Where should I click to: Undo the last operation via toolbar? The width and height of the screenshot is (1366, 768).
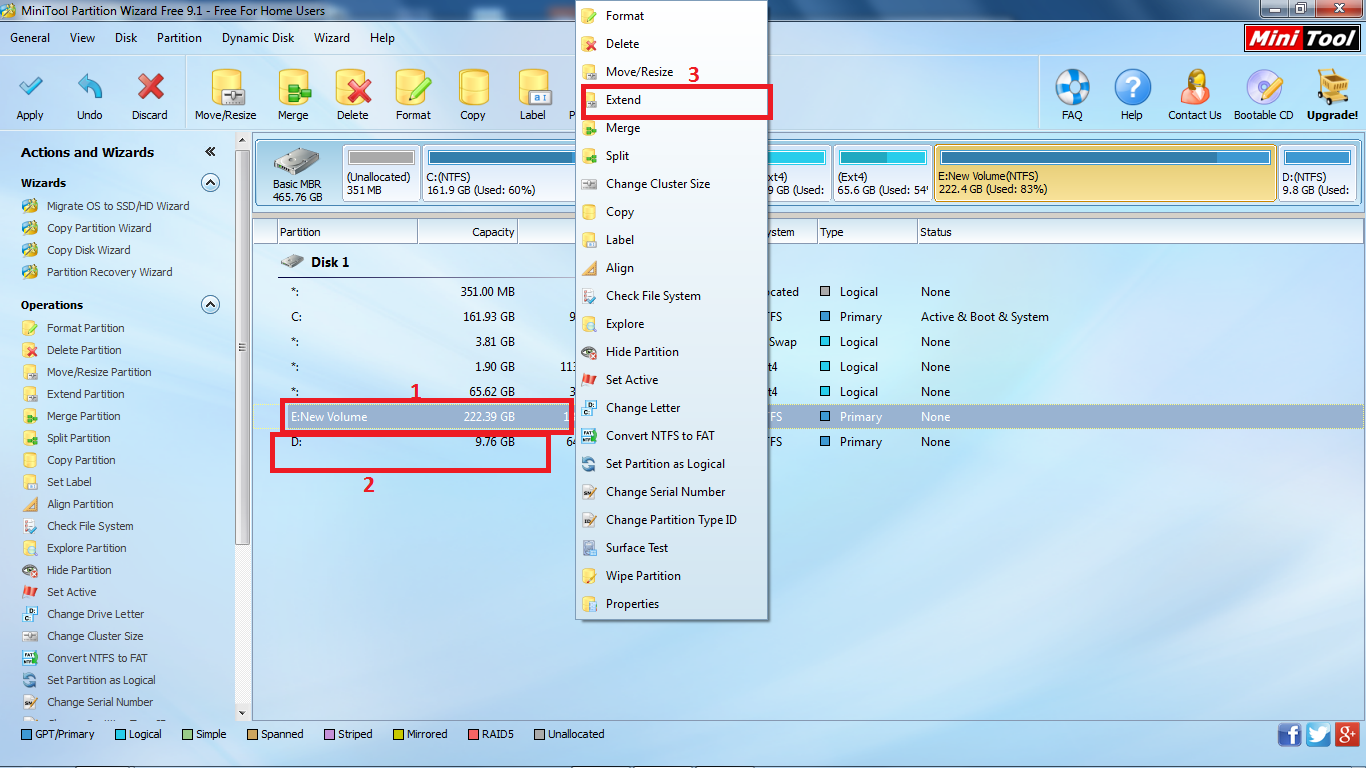[x=90, y=88]
